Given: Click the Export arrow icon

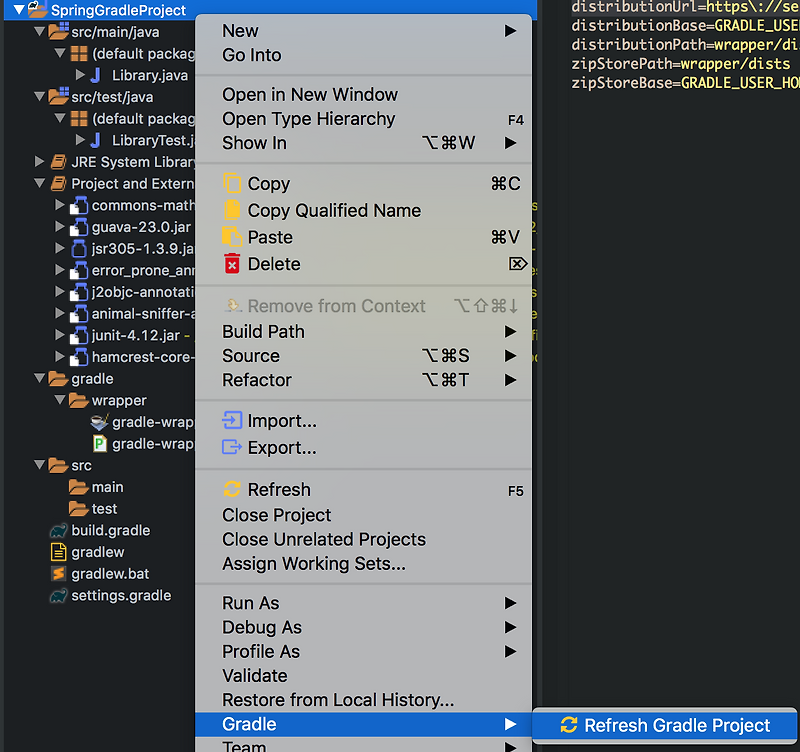Looking at the screenshot, I should point(234,447).
